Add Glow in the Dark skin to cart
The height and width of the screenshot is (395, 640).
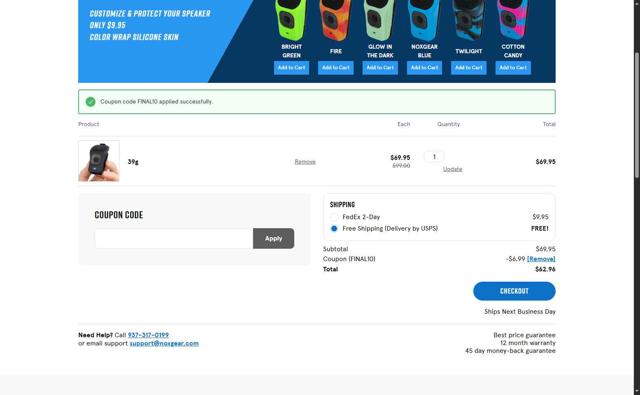tap(380, 68)
